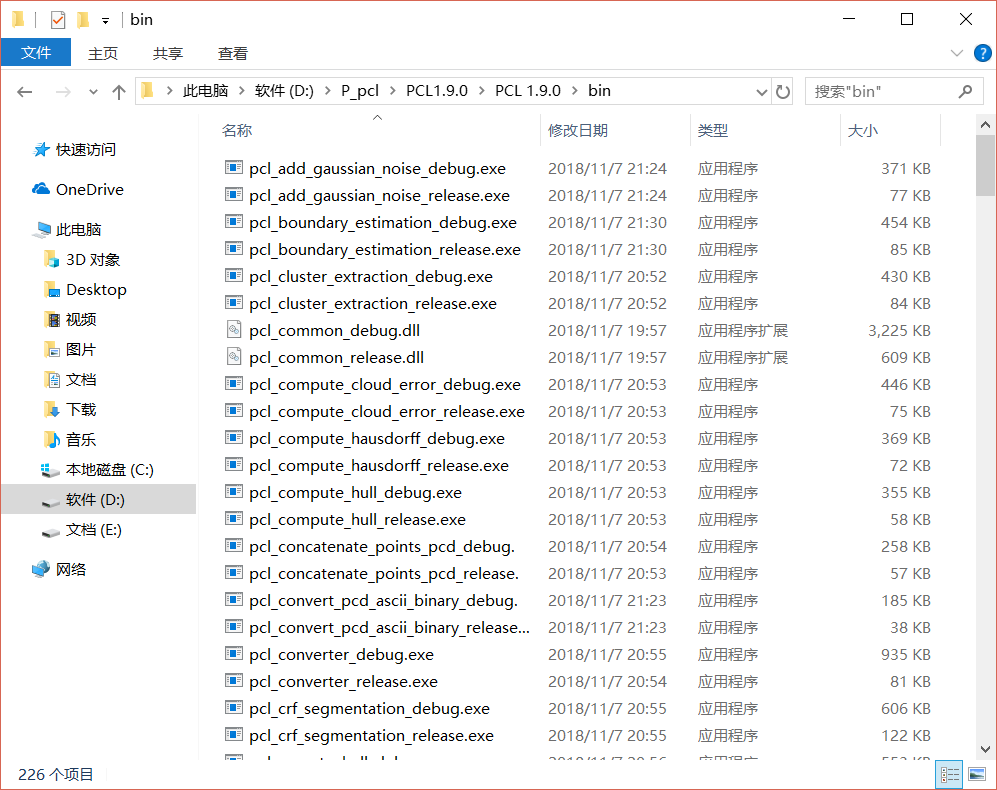
Task: Click the New folder icon in title bar
Action: point(83,20)
